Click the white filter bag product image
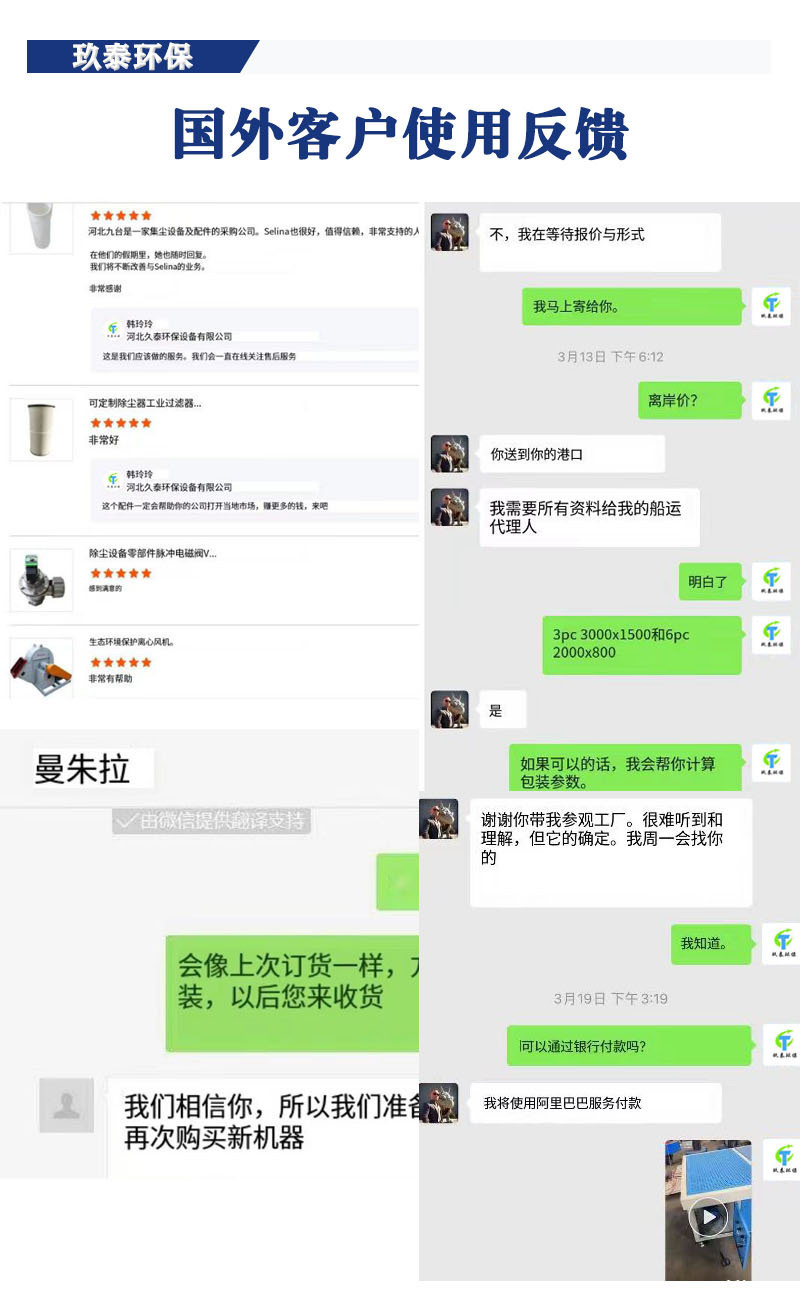The image size is (800, 1315). [x=41, y=227]
